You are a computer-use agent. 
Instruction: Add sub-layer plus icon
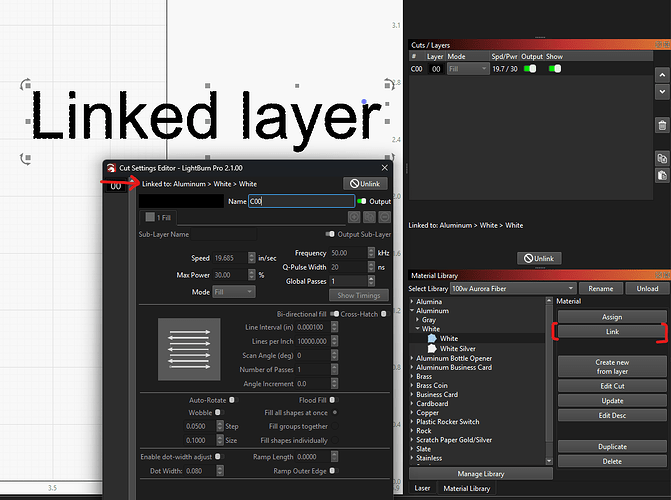tap(354, 217)
